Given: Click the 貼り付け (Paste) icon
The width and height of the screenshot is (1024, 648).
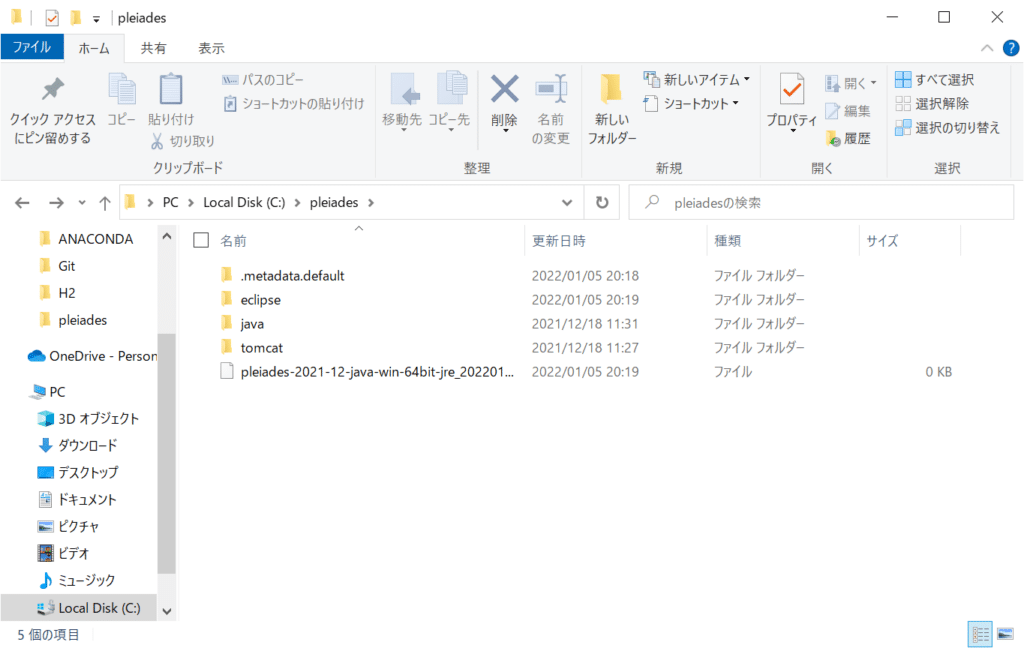Looking at the screenshot, I should 170,100.
